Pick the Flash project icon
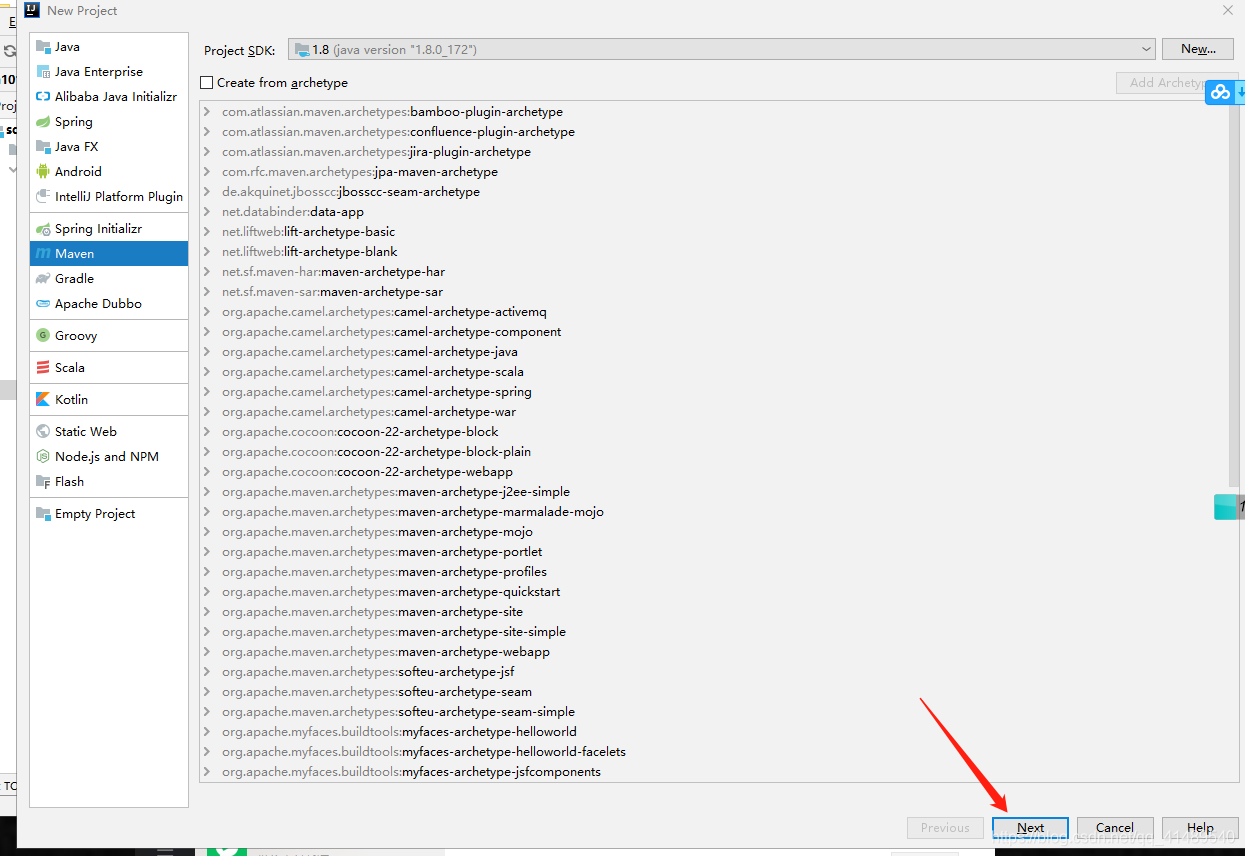Viewport: 1245px width, 856px height. 43,482
